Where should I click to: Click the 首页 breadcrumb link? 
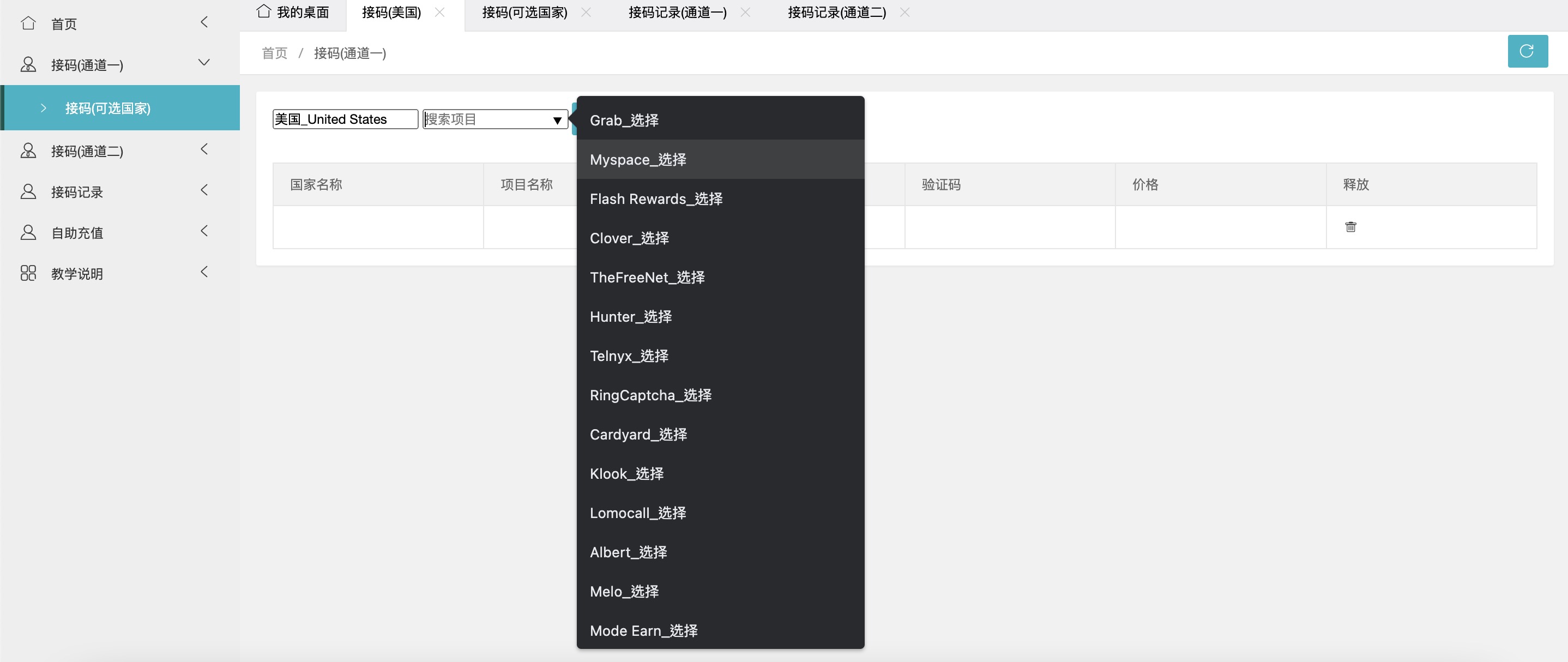tap(275, 53)
